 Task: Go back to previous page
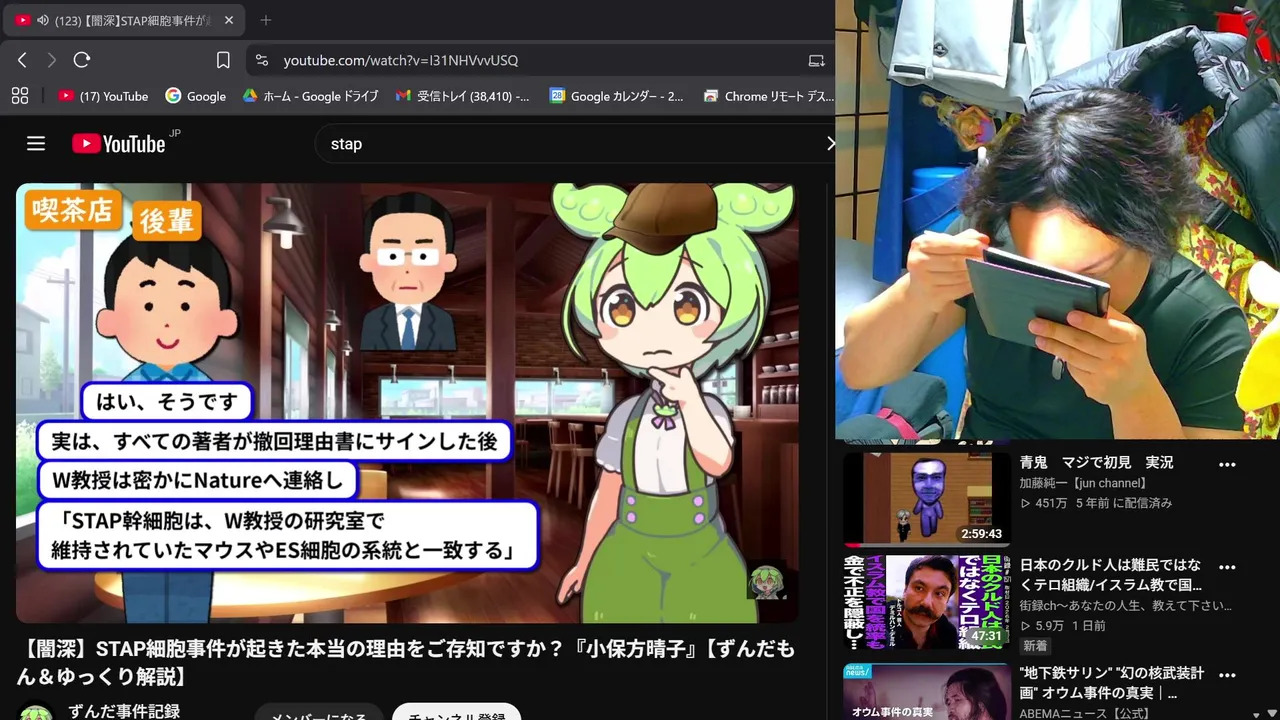22,60
